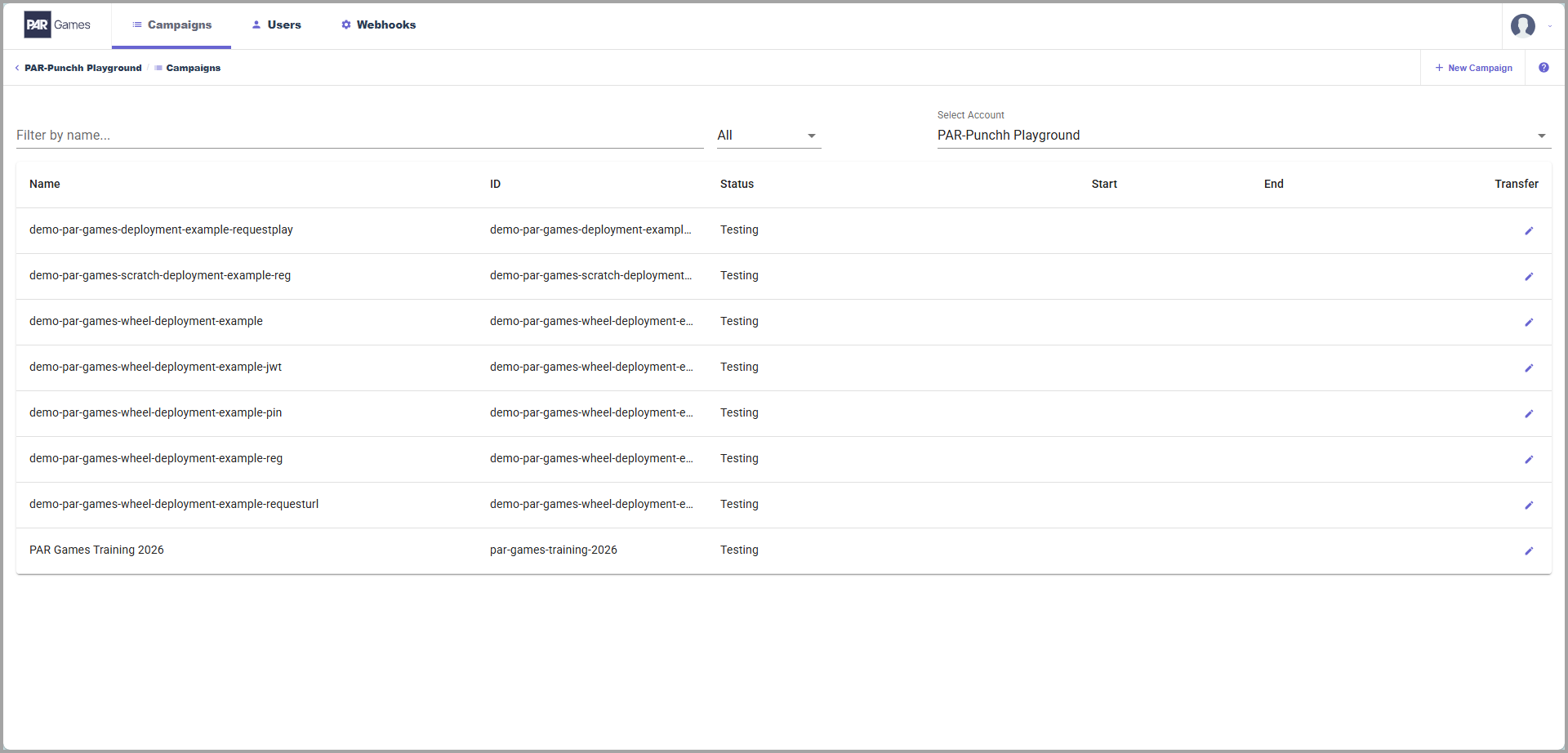Click the End column header
The height and width of the screenshot is (753, 1568).
(1274, 184)
